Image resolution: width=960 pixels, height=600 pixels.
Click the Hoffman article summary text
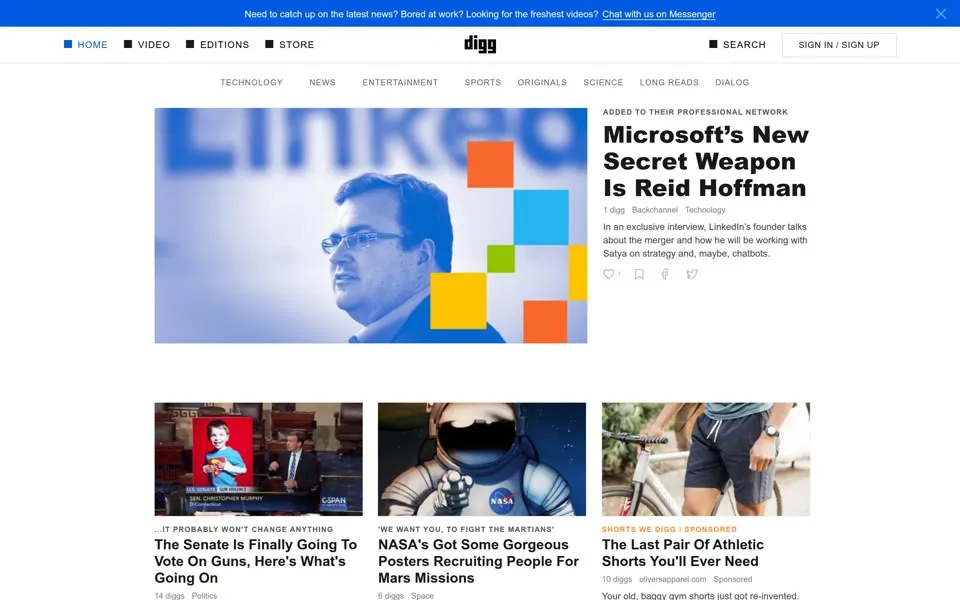pyautogui.click(x=705, y=240)
